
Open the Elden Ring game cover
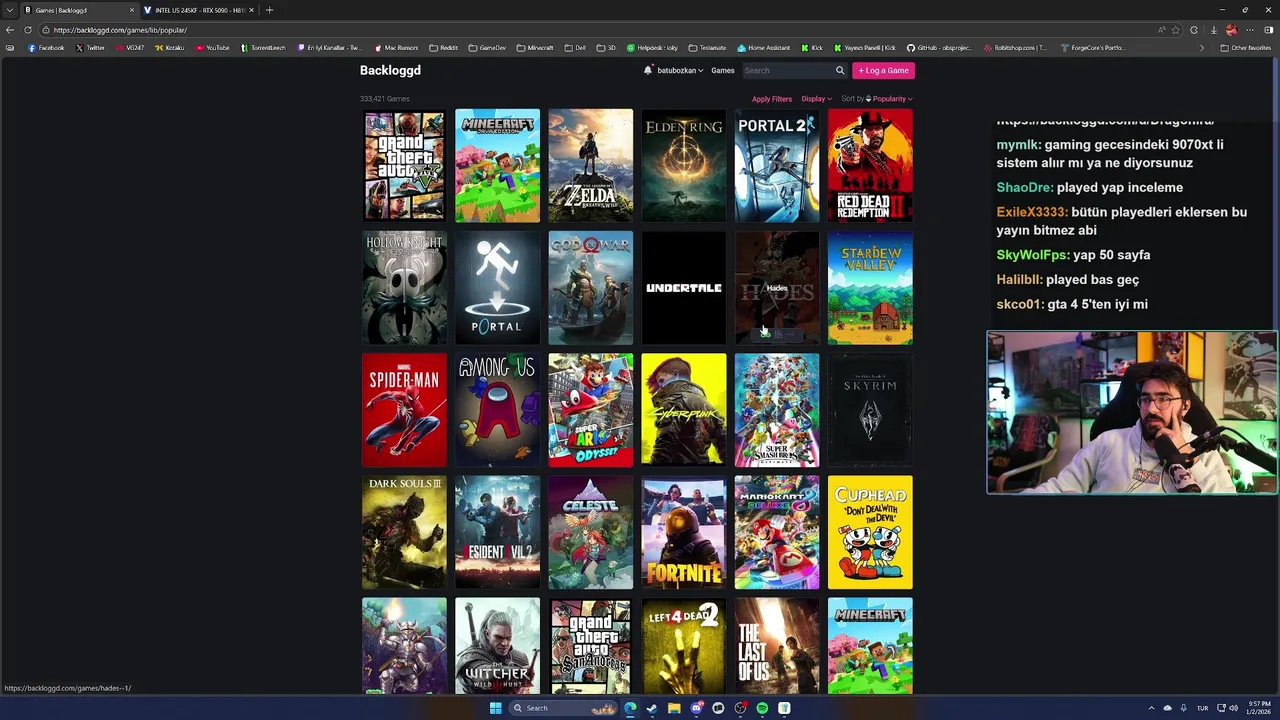(684, 165)
